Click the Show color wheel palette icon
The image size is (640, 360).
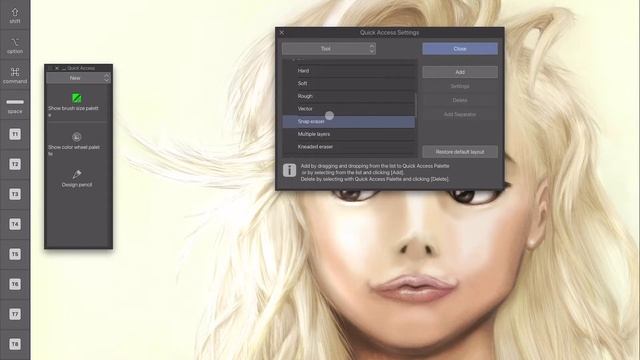[x=76, y=137]
